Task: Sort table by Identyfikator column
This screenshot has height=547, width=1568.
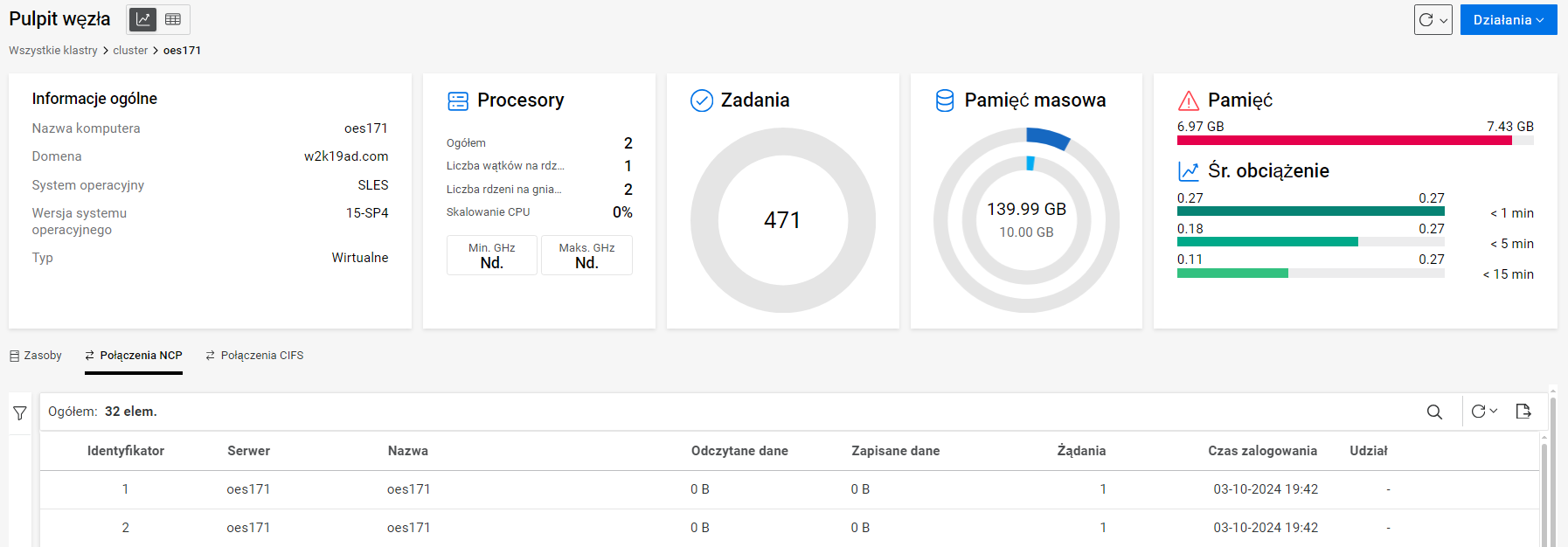Action: point(126,451)
